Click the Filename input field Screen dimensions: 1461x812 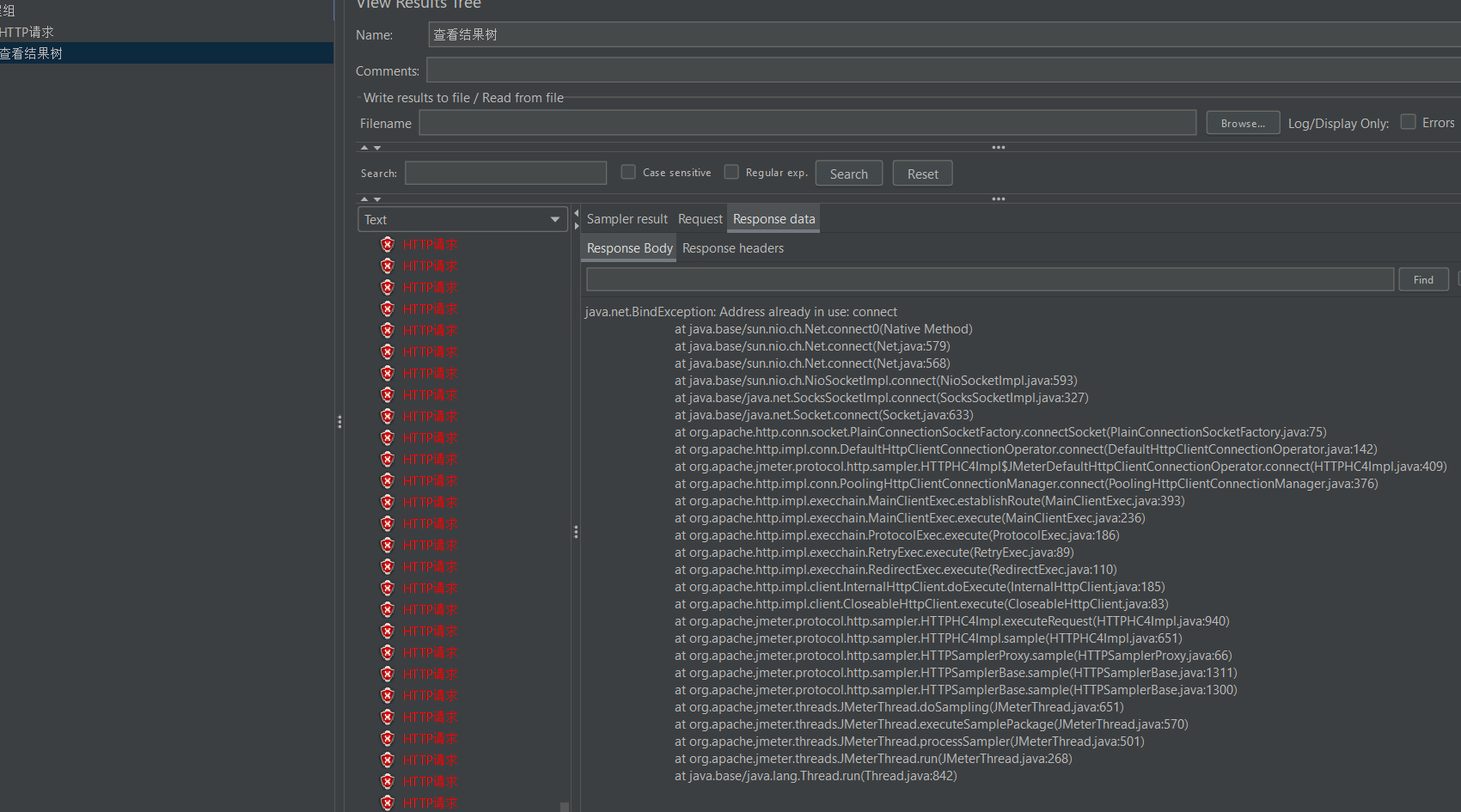[x=808, y=123]
